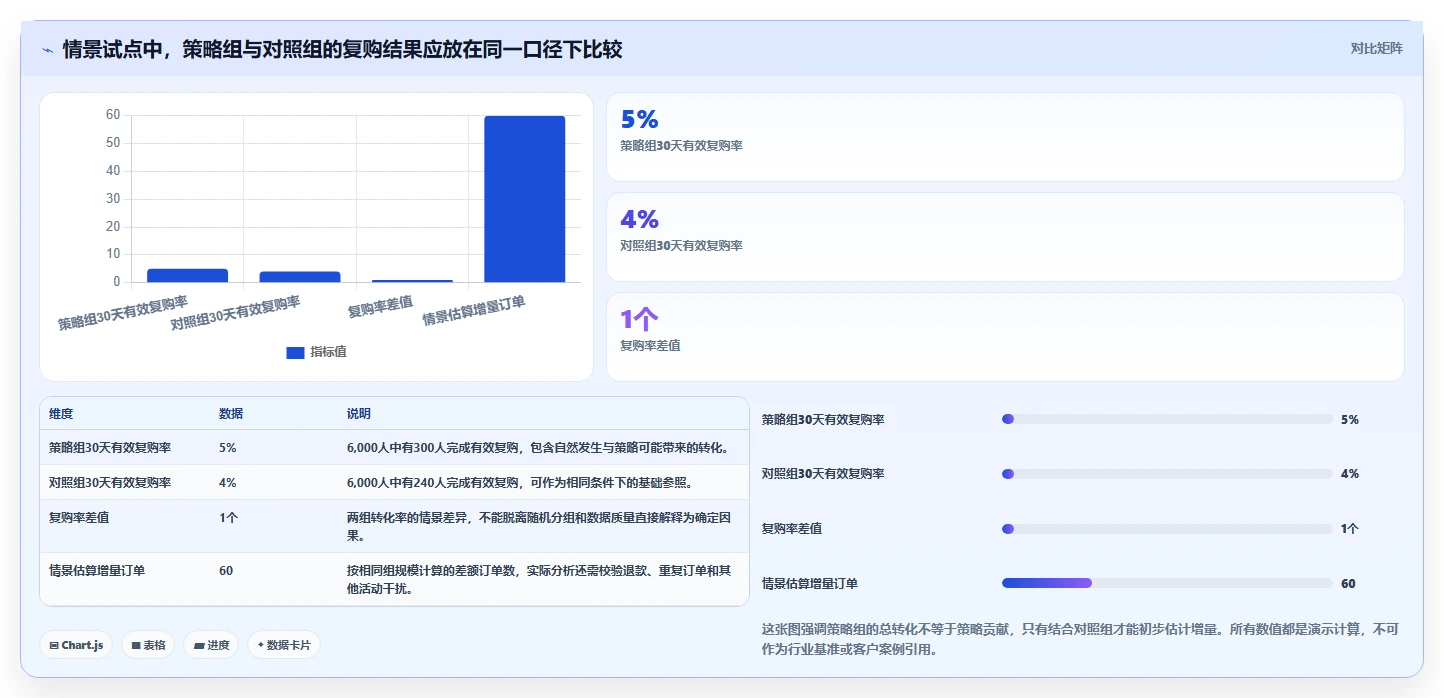Click the 情景估算增量订单 axis label under the chart
This screenshot has width=1444, height=698.
[473, 310]
